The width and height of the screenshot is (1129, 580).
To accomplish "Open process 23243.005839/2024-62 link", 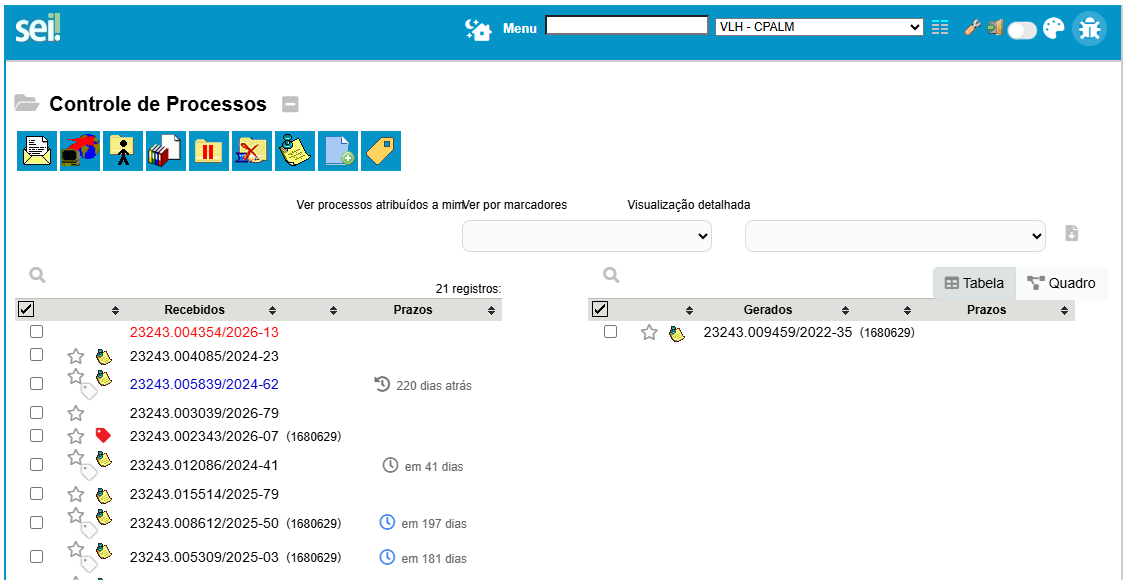I will (x=204, y=384).
